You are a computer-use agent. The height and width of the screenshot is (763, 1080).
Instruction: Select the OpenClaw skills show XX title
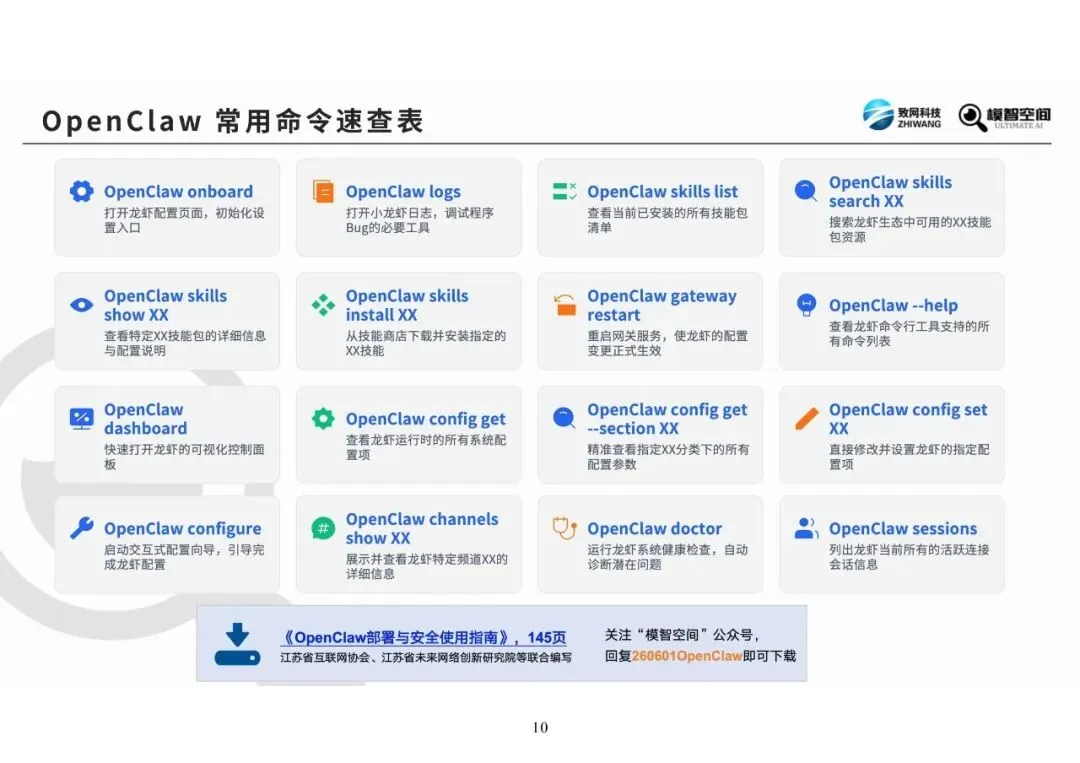pyautogui.click(x=165, y=305)
